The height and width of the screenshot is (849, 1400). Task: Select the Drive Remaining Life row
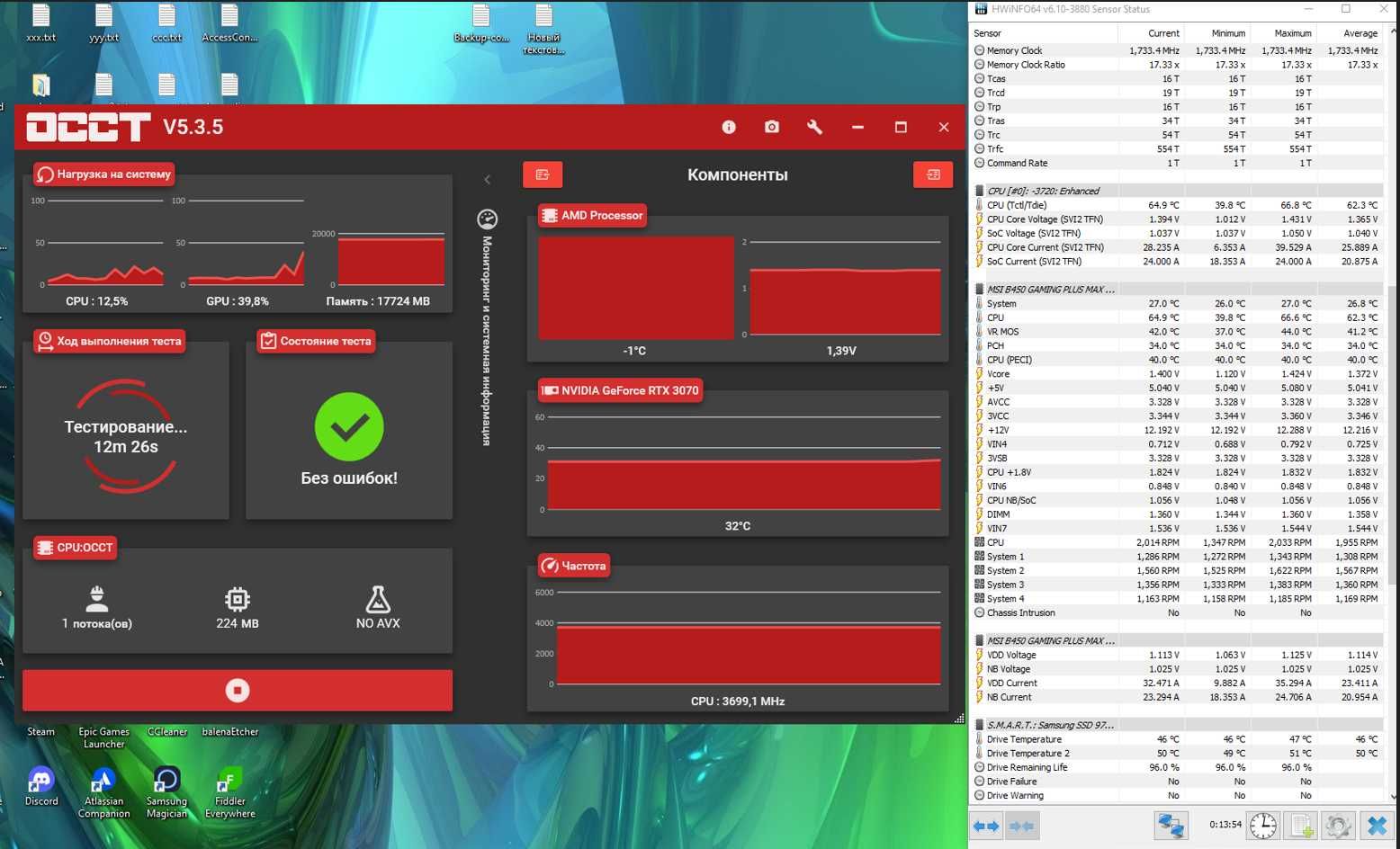pyautogui.click(x=1178, y=767)
